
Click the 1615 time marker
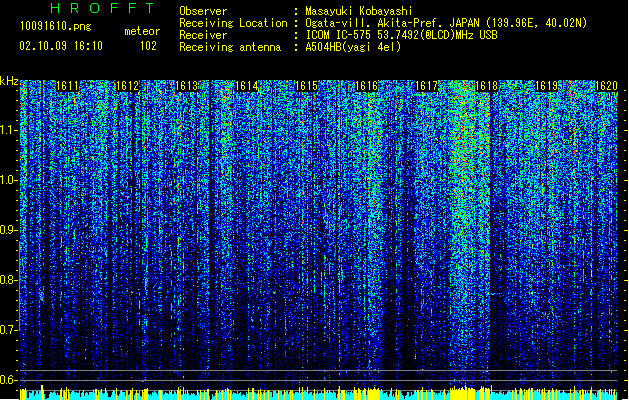(306, 86)
